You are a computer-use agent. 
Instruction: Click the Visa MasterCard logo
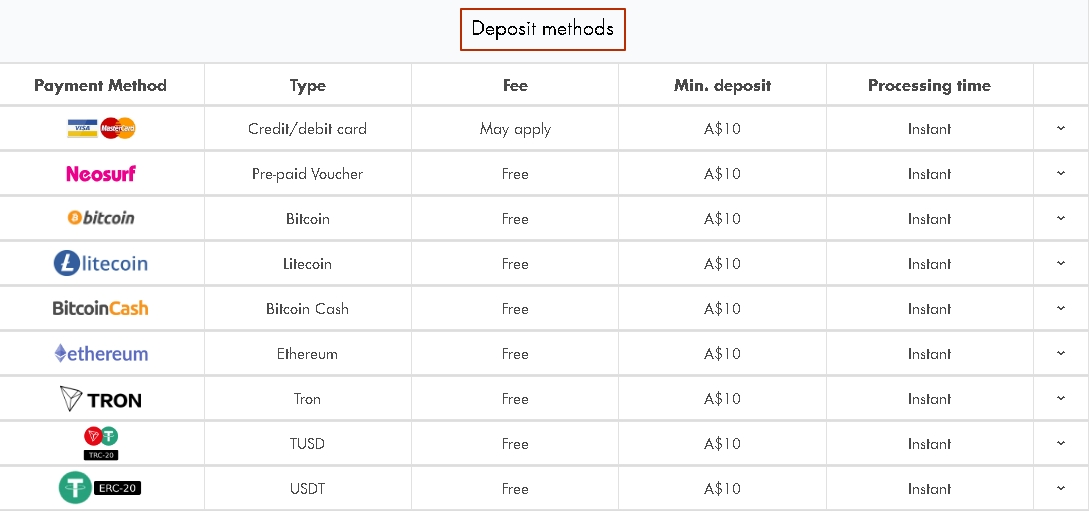click(101, 128)
